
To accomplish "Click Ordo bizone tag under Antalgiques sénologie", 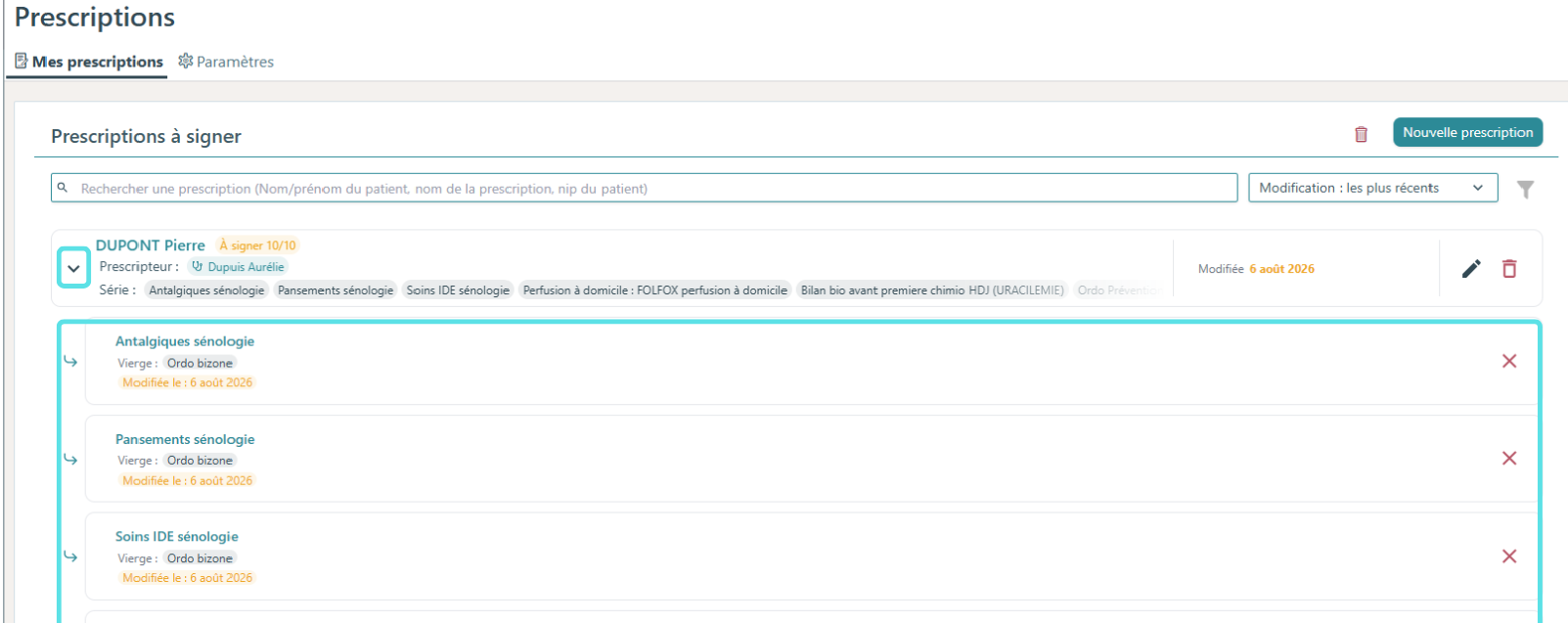I will pos(200,363).
